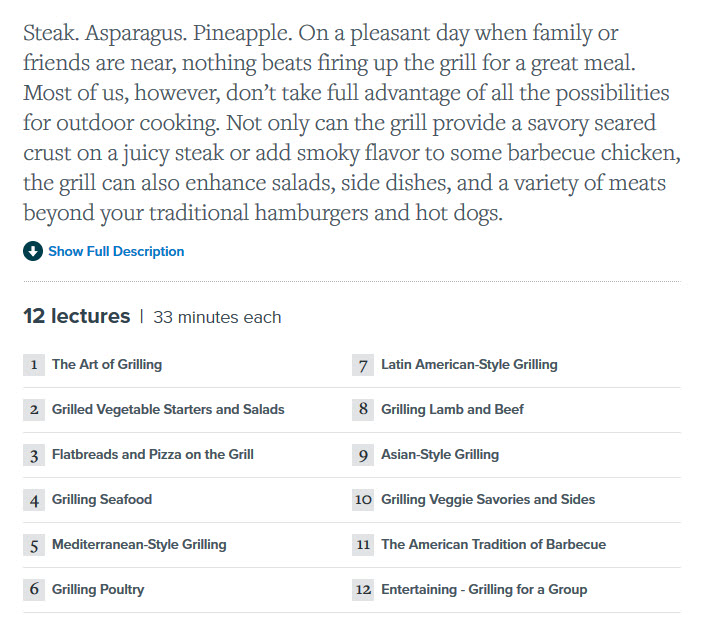The width and height of the screenshot is (705, 619).
Task: Open Latin American-Style Grilling lecture
Action: click(469, 364)
